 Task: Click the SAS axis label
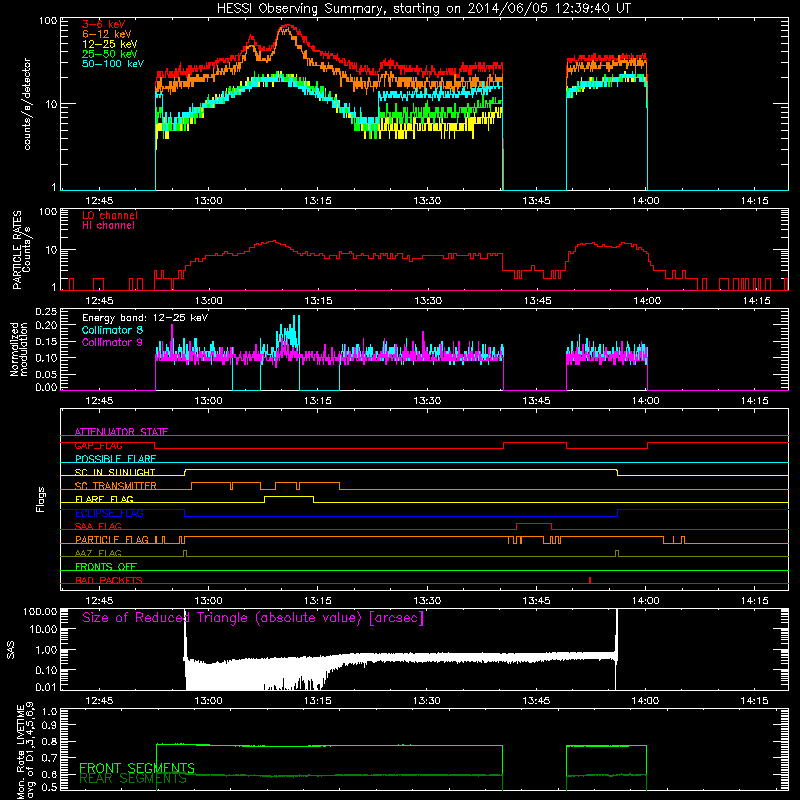(11, 649)
